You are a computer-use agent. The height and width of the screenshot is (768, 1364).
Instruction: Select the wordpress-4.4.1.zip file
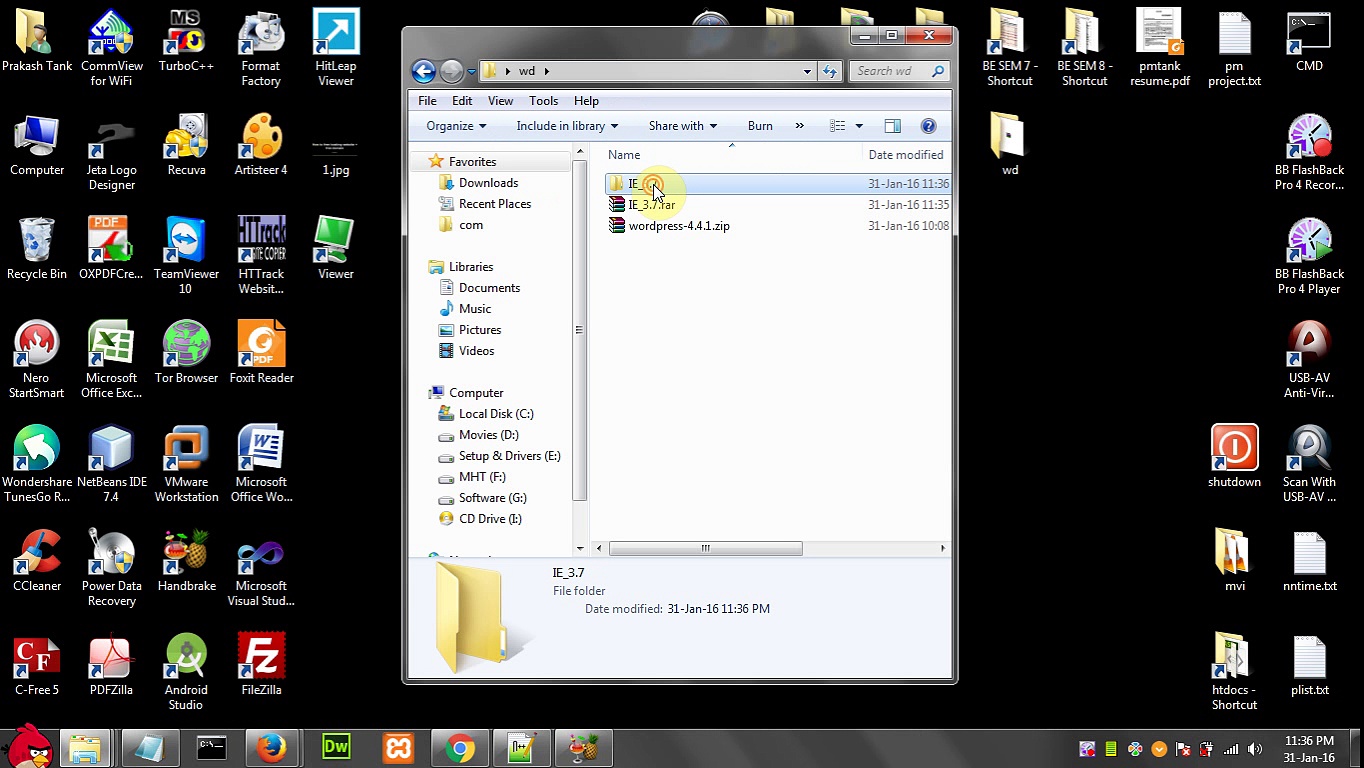pos(679,226)
